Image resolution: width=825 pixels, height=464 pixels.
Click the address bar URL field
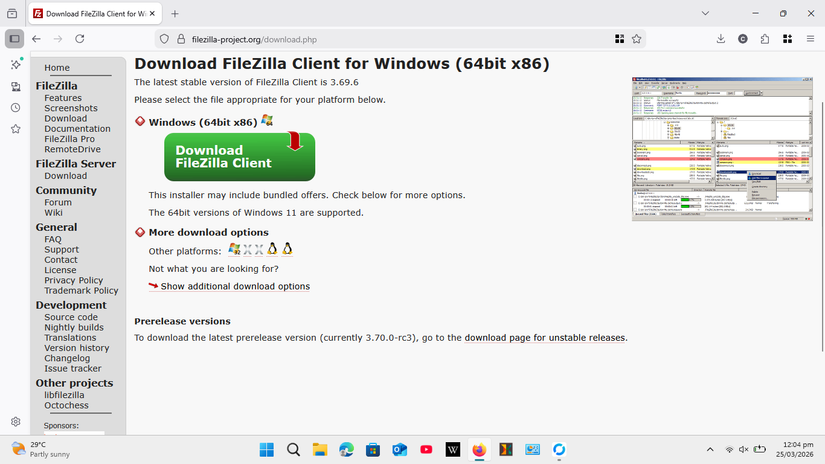click(x=400, y=39)
